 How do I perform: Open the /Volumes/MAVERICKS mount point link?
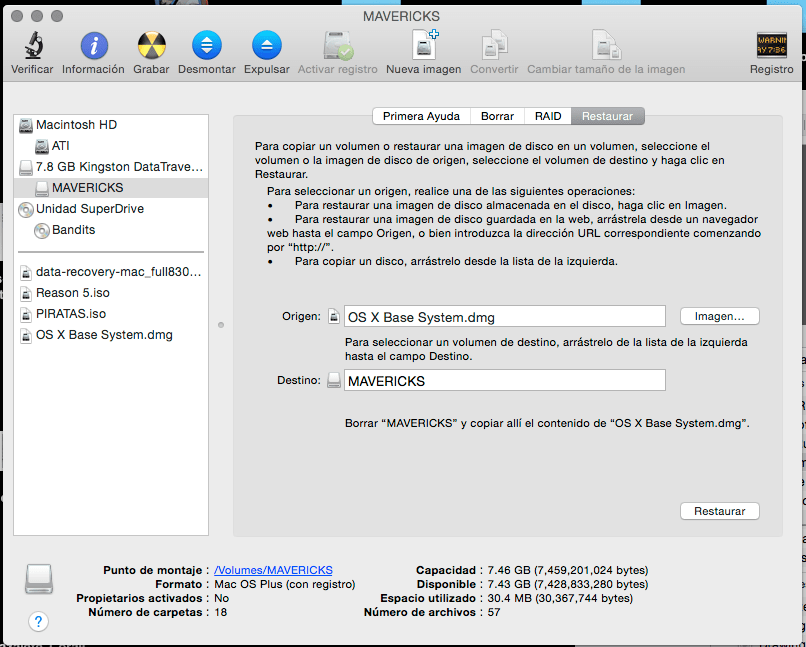coord(273,570)
